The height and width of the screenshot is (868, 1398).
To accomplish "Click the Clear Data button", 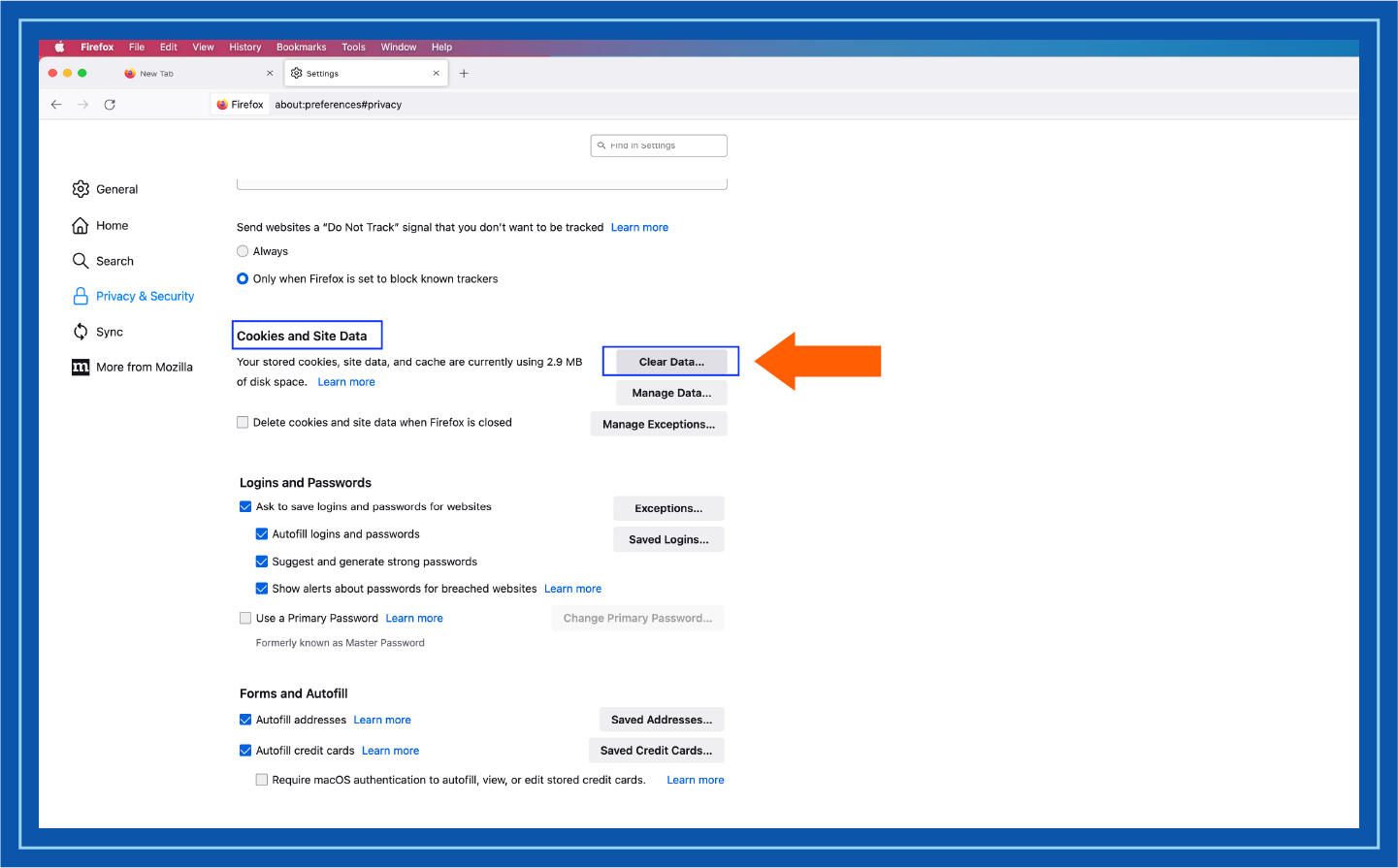I will click(670, 361).
